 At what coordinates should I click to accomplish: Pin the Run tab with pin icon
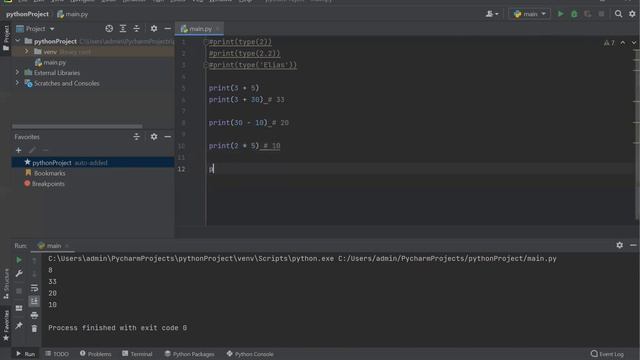point(19,325)
